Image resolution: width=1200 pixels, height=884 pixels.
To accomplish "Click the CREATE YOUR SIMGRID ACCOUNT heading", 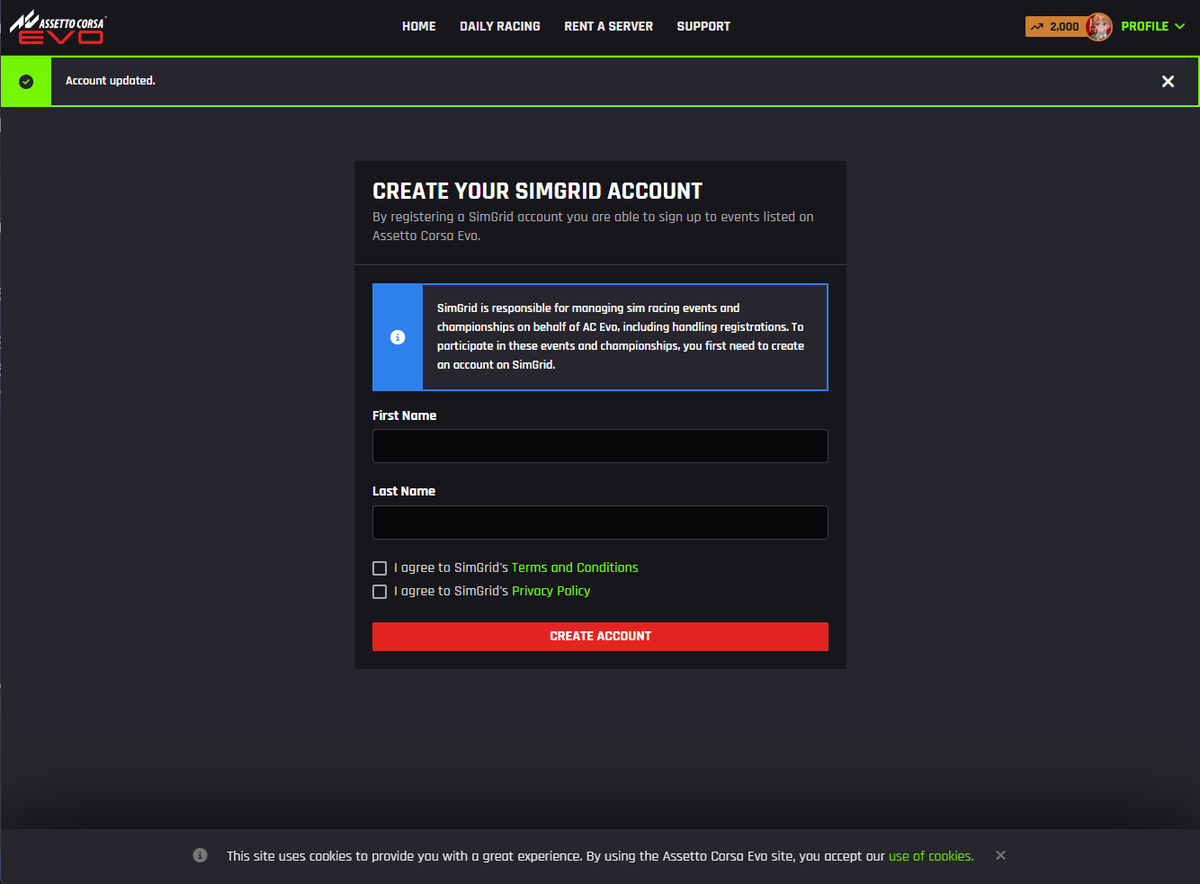I will click(x=538, y=191).
